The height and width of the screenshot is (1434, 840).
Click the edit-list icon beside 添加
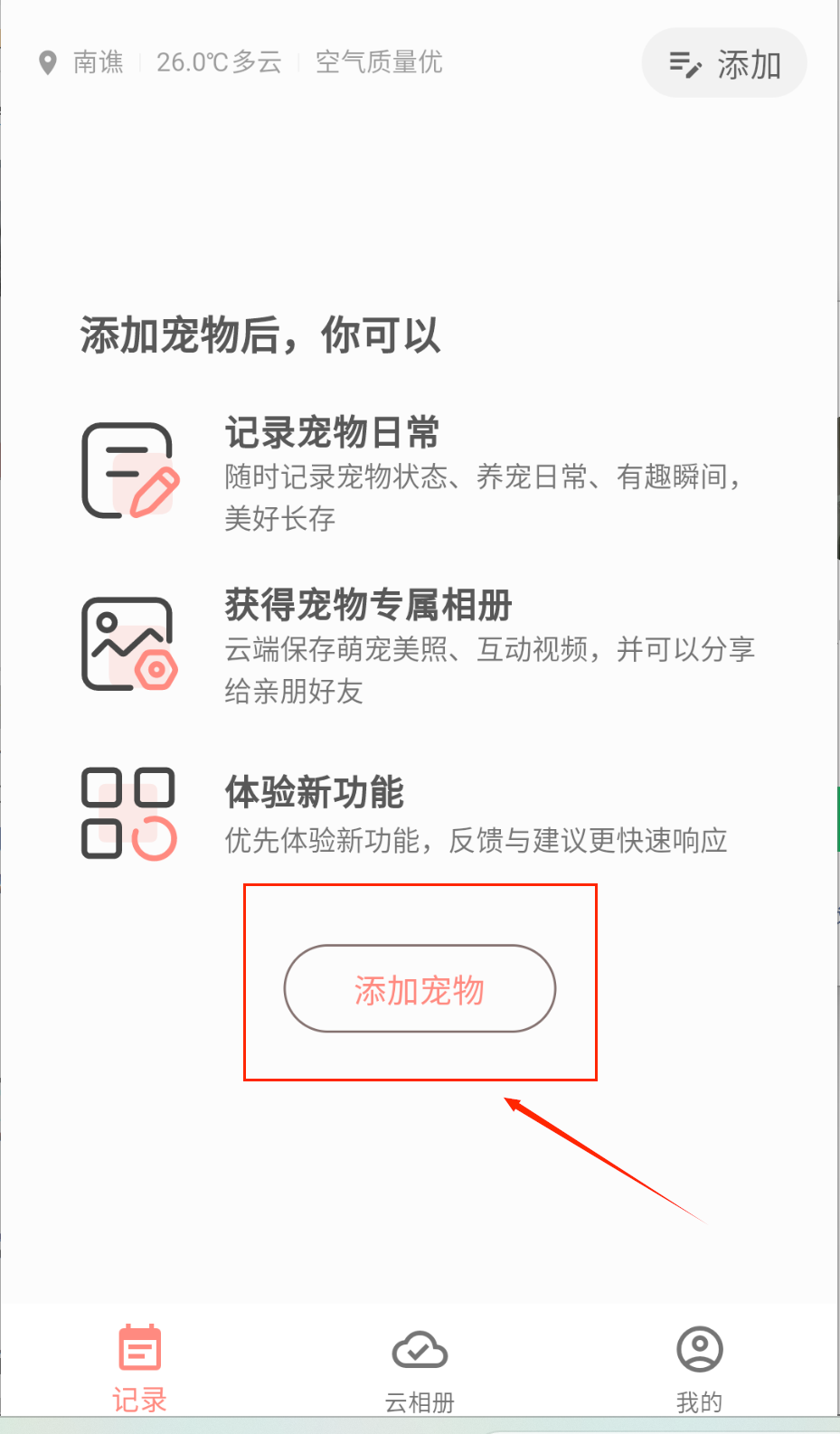684,64
